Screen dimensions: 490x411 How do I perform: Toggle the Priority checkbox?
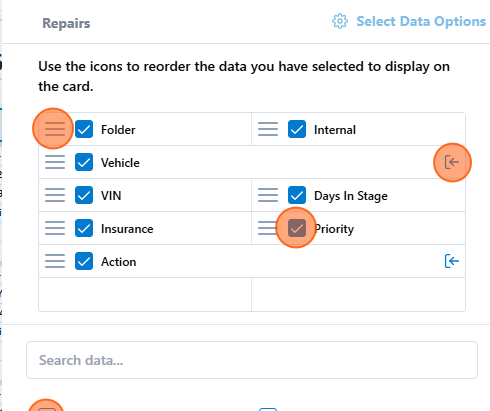tap(297, 228)
